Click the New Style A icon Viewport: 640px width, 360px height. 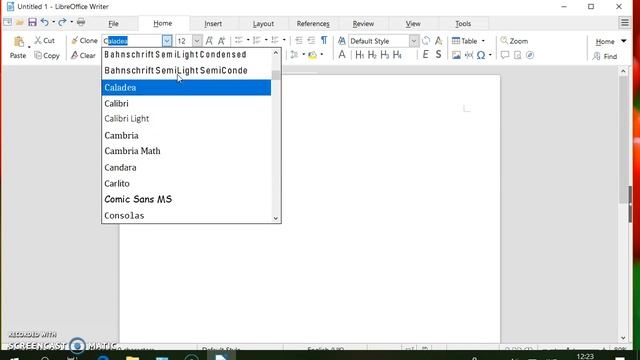438,41
